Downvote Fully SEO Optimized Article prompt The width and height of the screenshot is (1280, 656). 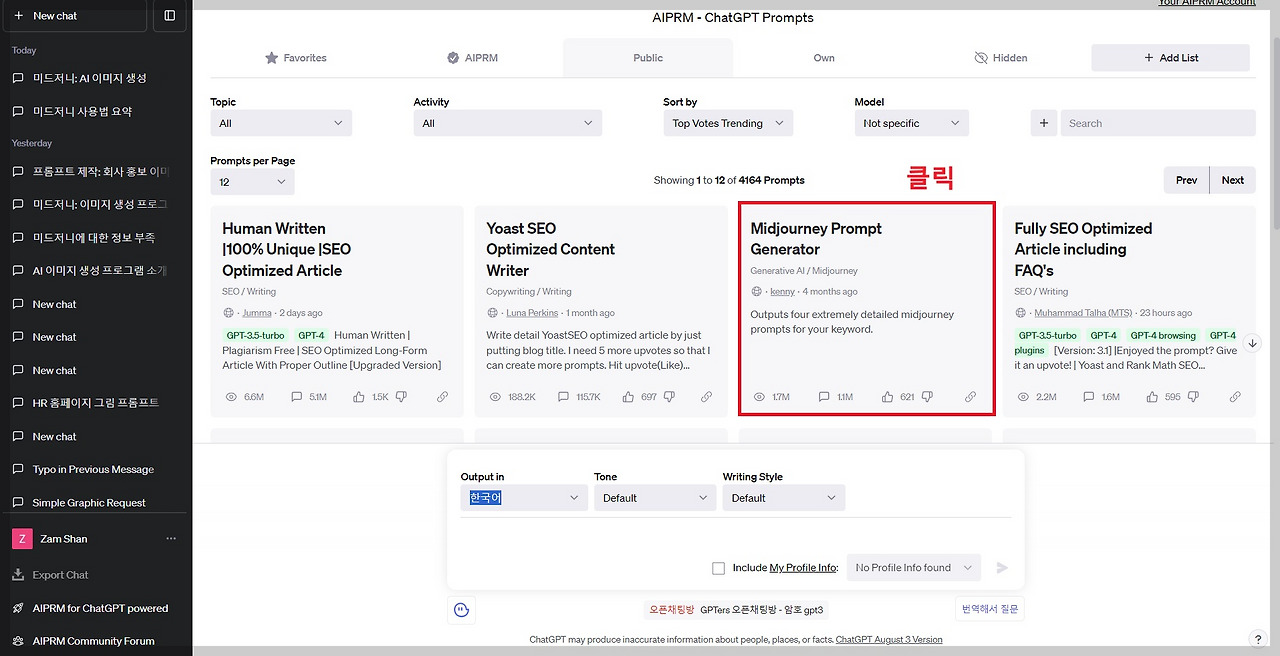coord(1195,397)
